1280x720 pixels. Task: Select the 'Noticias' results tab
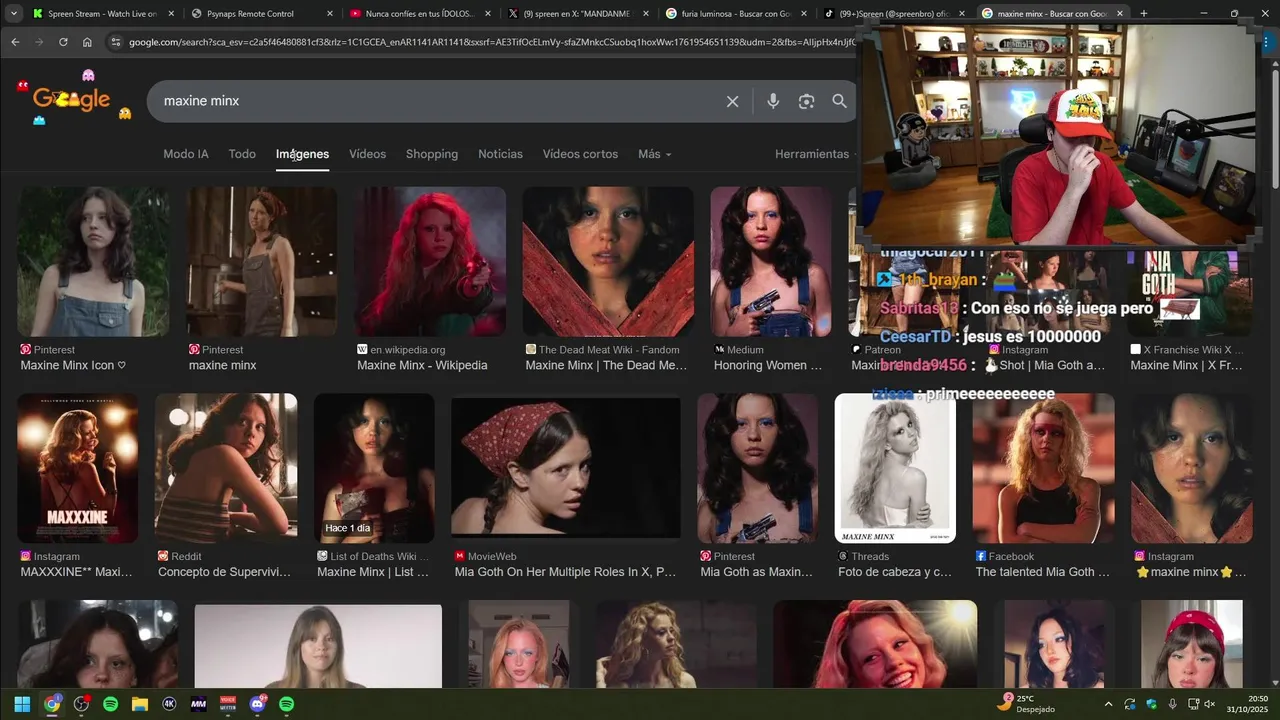tap(500, 154)
